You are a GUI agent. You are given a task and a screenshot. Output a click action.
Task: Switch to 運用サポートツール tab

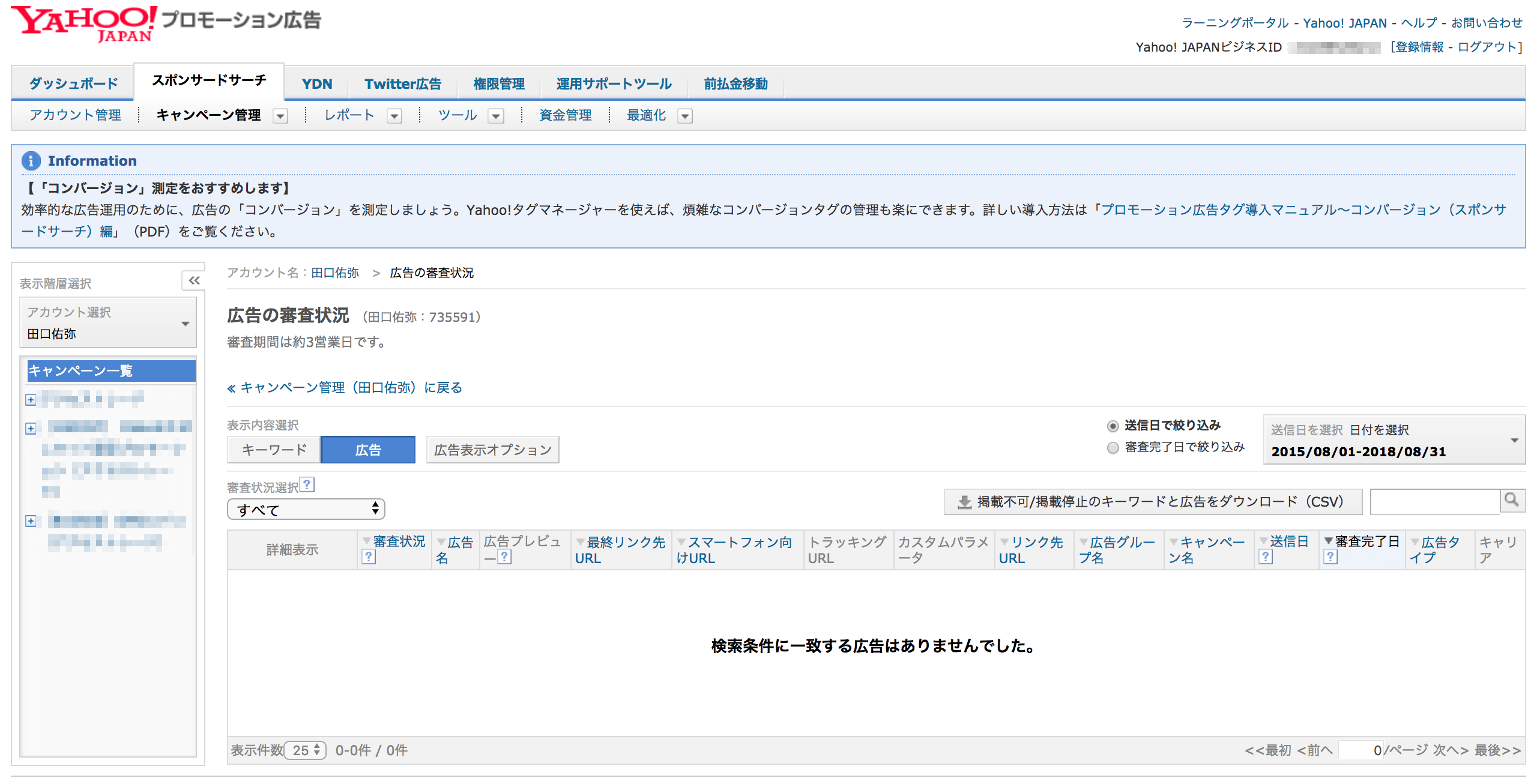(x=614, y=83)
